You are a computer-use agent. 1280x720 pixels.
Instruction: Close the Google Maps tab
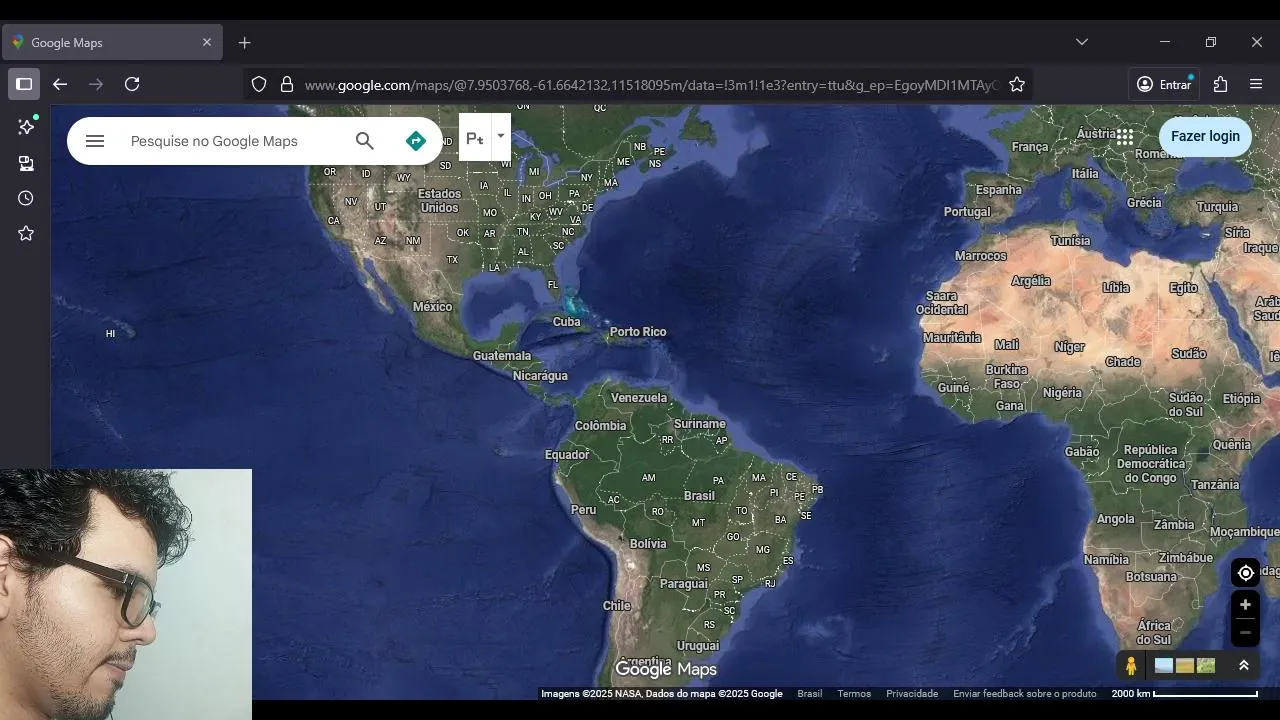pyautogui.click(x=207, y=42)
